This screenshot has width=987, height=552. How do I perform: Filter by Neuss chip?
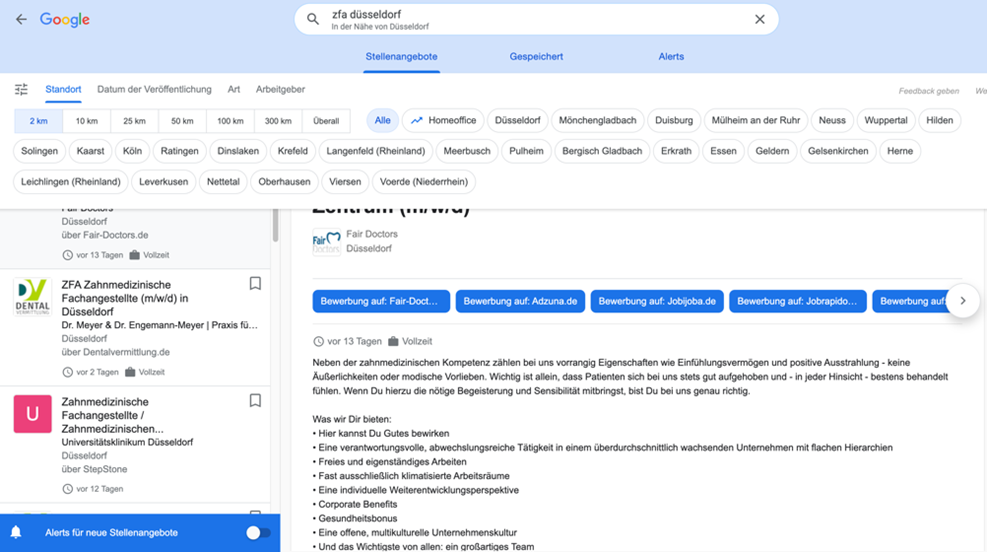tap(832, 120)
